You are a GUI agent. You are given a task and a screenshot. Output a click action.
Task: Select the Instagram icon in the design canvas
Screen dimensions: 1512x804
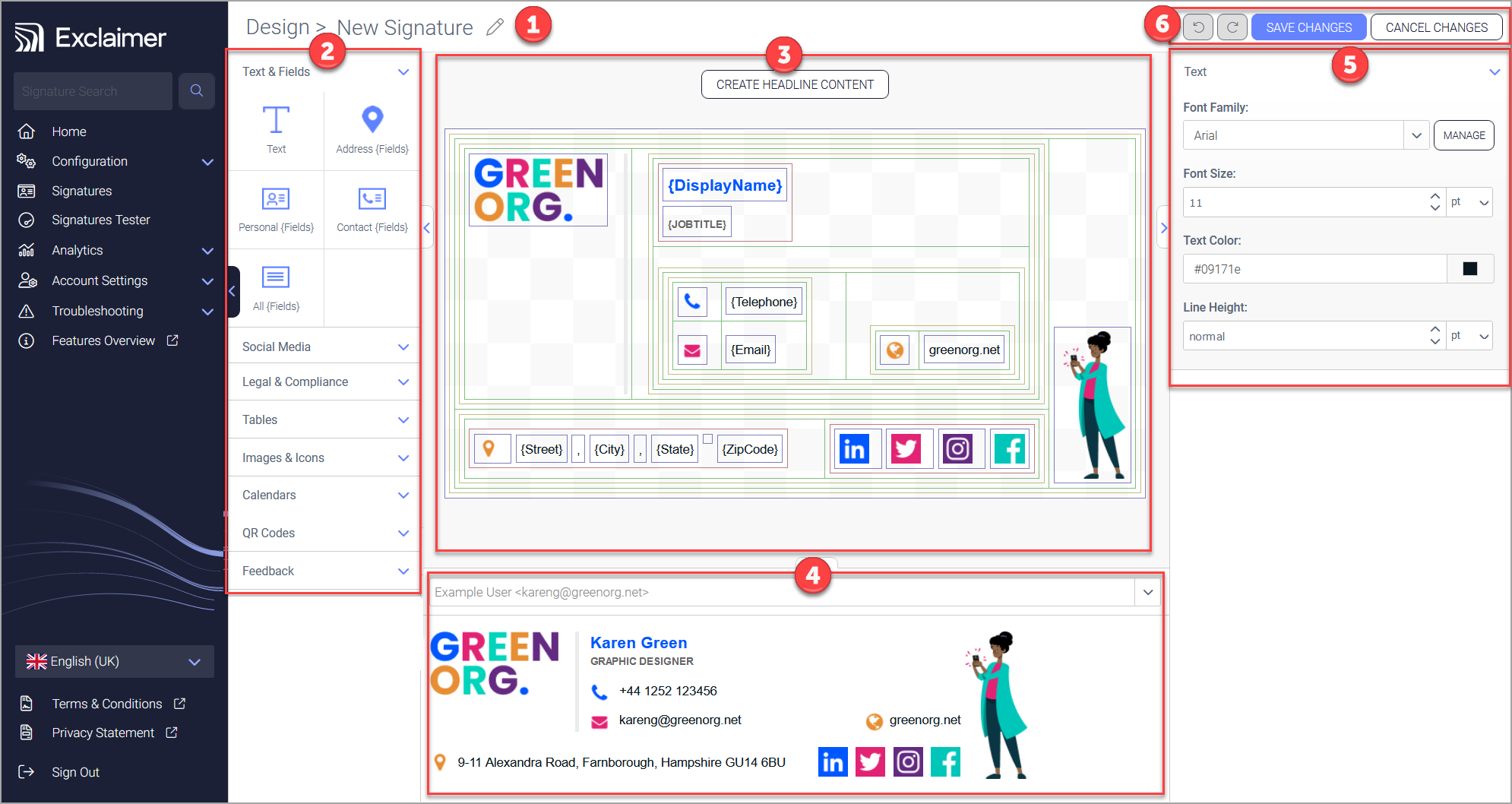tap(958, 449)
